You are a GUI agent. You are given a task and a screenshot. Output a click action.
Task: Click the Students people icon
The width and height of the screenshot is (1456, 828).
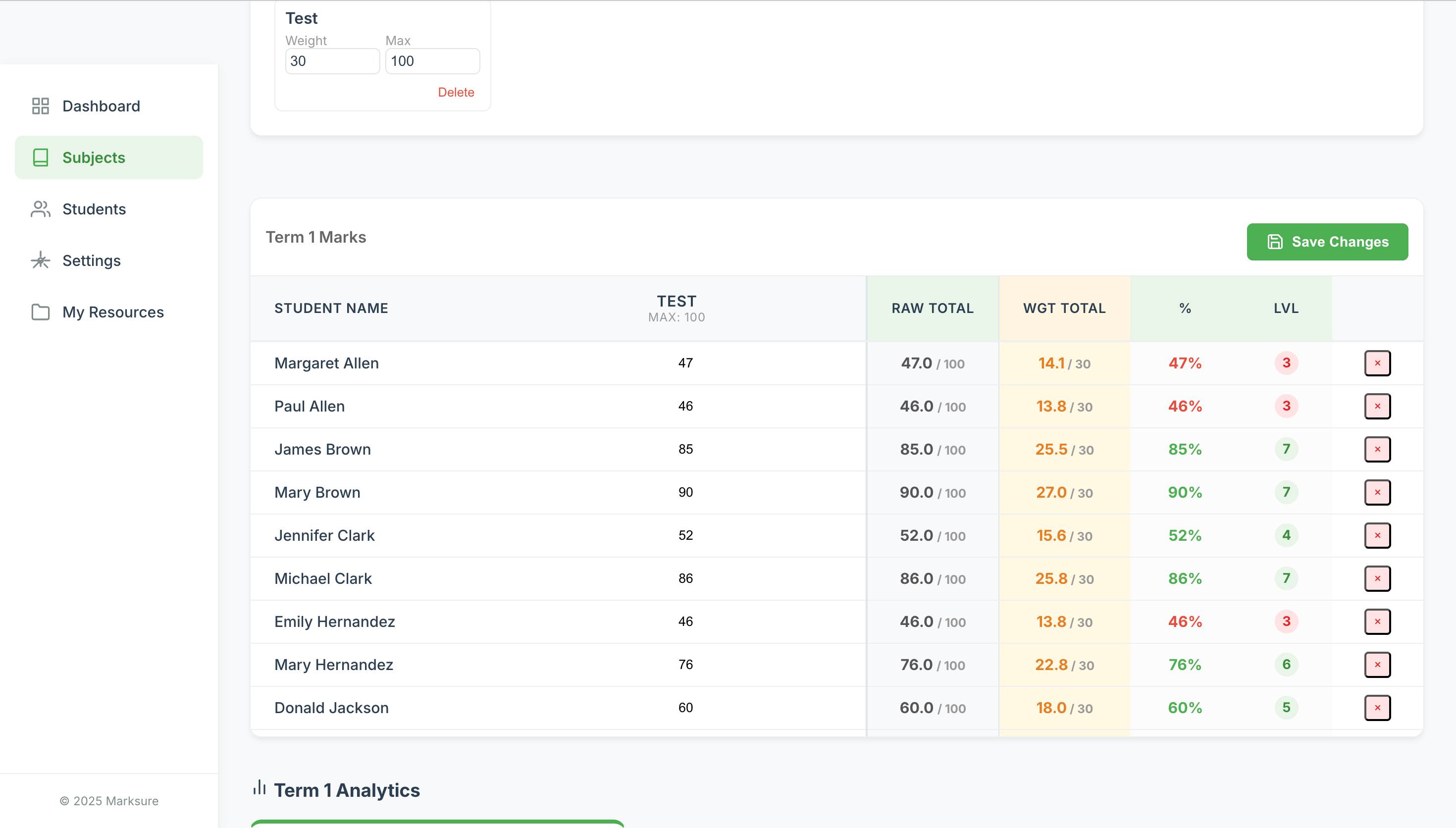(x=41, y=209)
